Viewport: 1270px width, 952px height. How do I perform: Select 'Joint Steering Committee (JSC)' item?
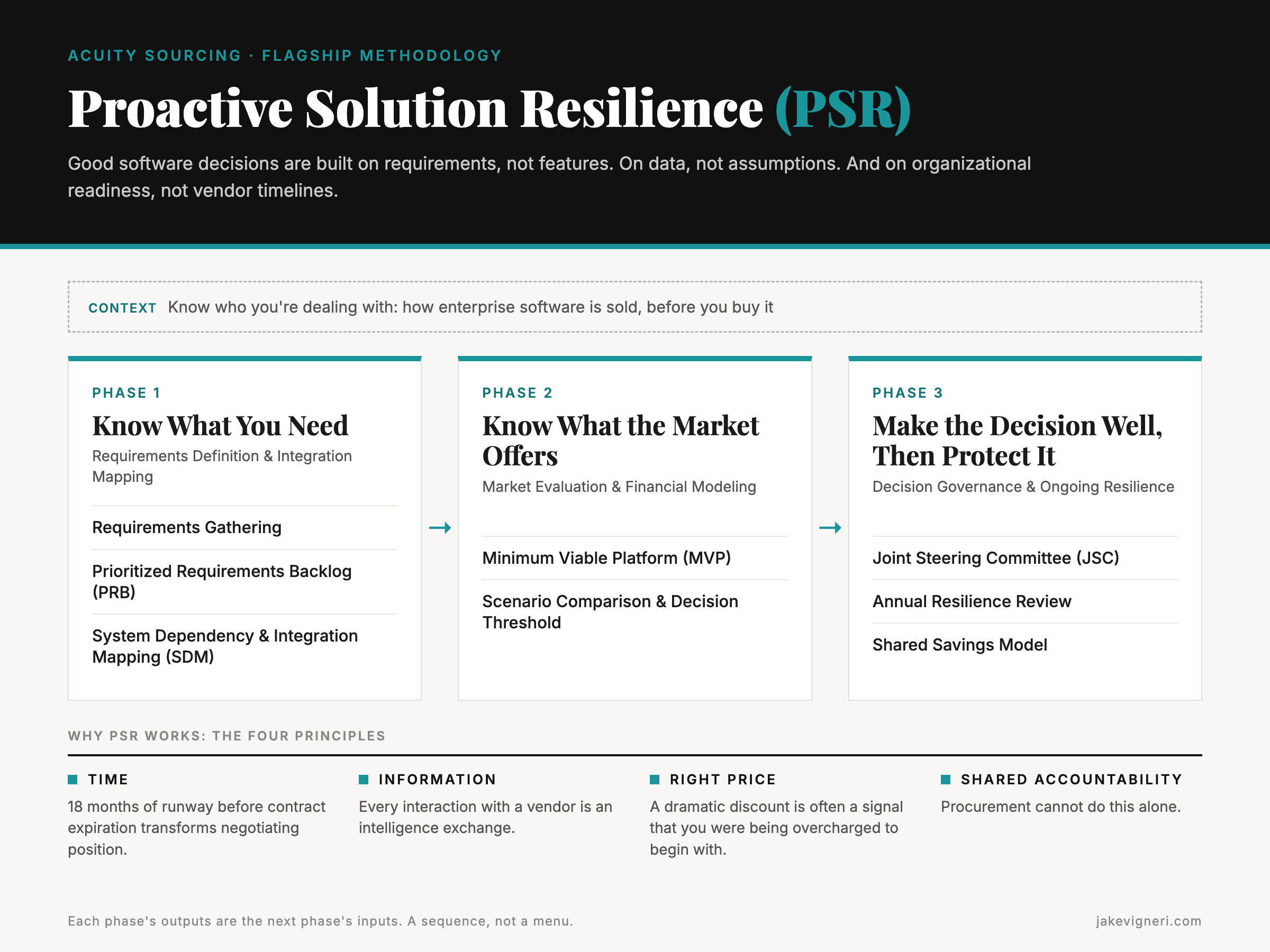[995, 558]
